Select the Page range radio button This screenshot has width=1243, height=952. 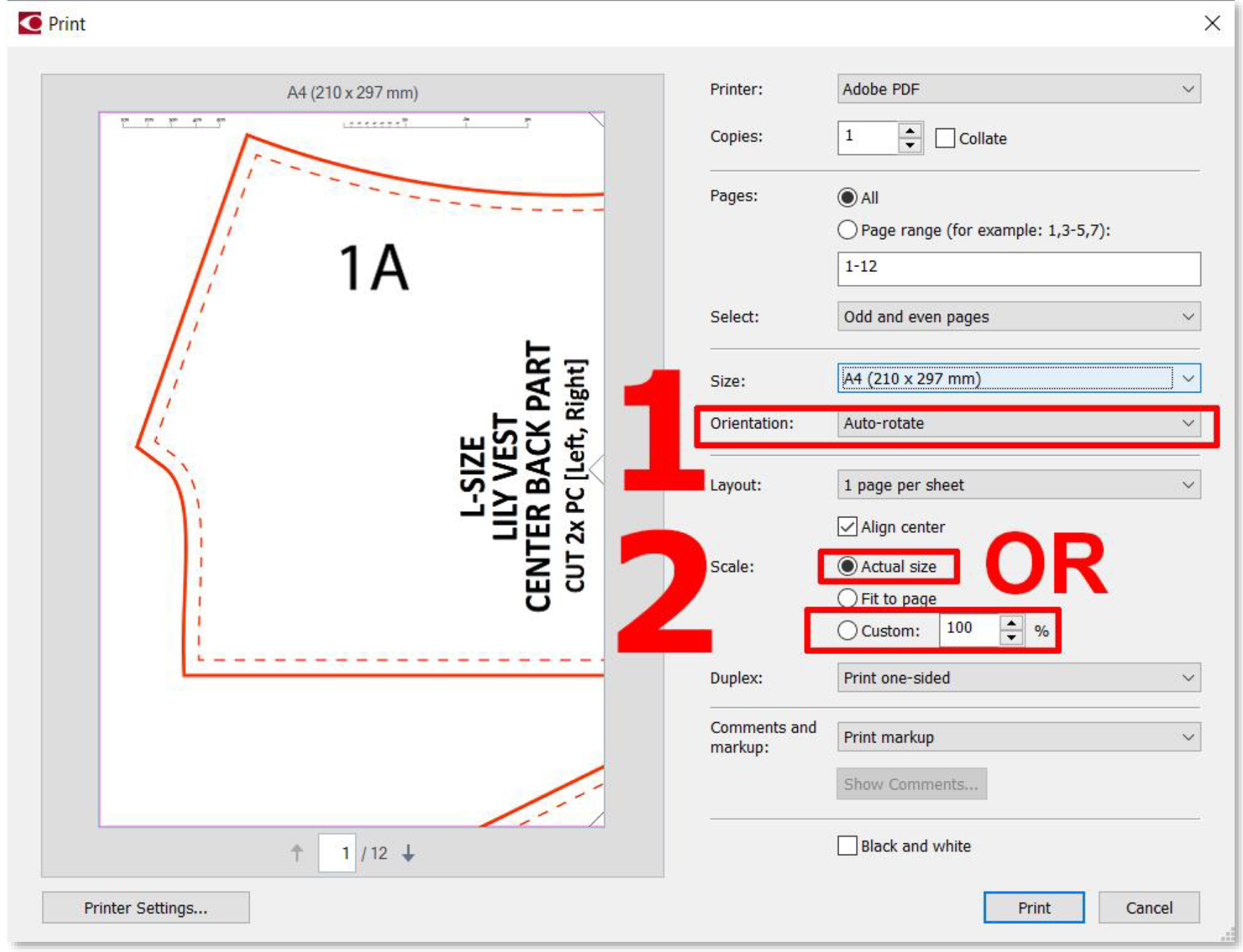(848, 230)
